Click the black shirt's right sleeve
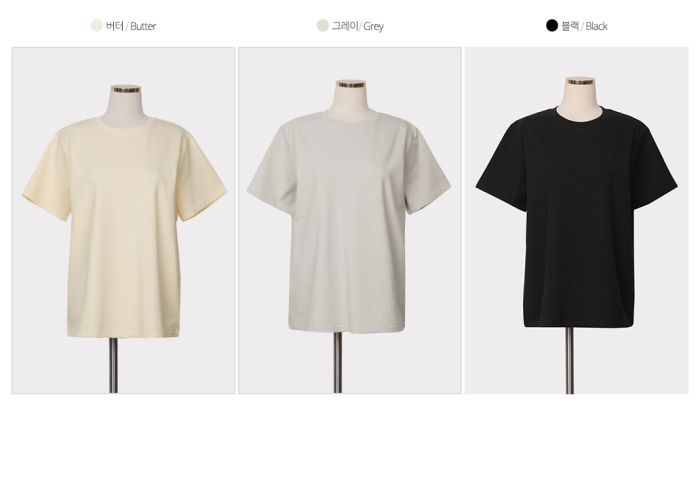 coord(653,170)
